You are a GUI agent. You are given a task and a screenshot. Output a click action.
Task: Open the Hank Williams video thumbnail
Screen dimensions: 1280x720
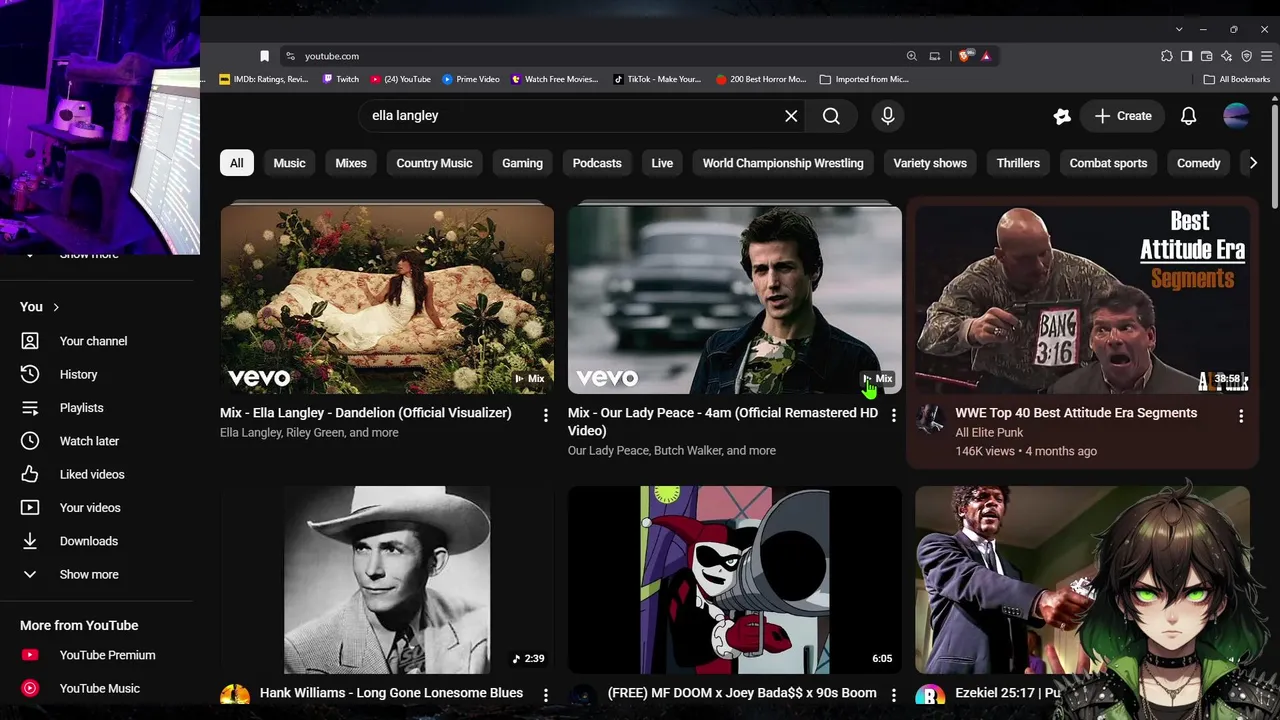(387, 580)
